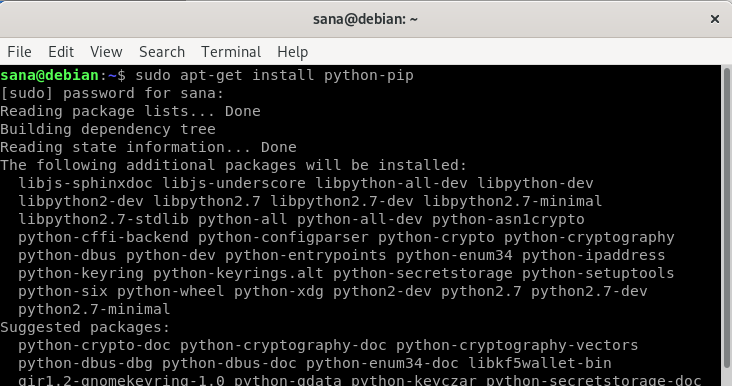The image size is (732, 386).
Task: Click the package name 'python-setuptools'
Action: coord(598,273)
